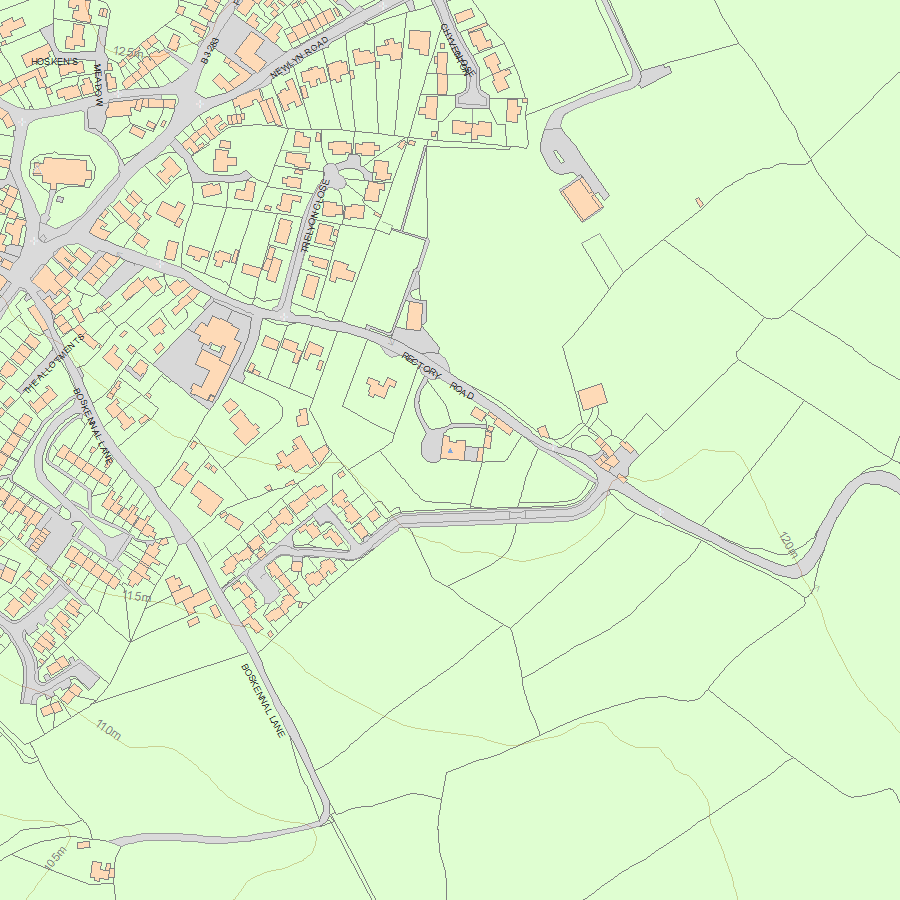Click the 115m contour label
Viewport: 900px width, 900px height.
tap(137, 596)
